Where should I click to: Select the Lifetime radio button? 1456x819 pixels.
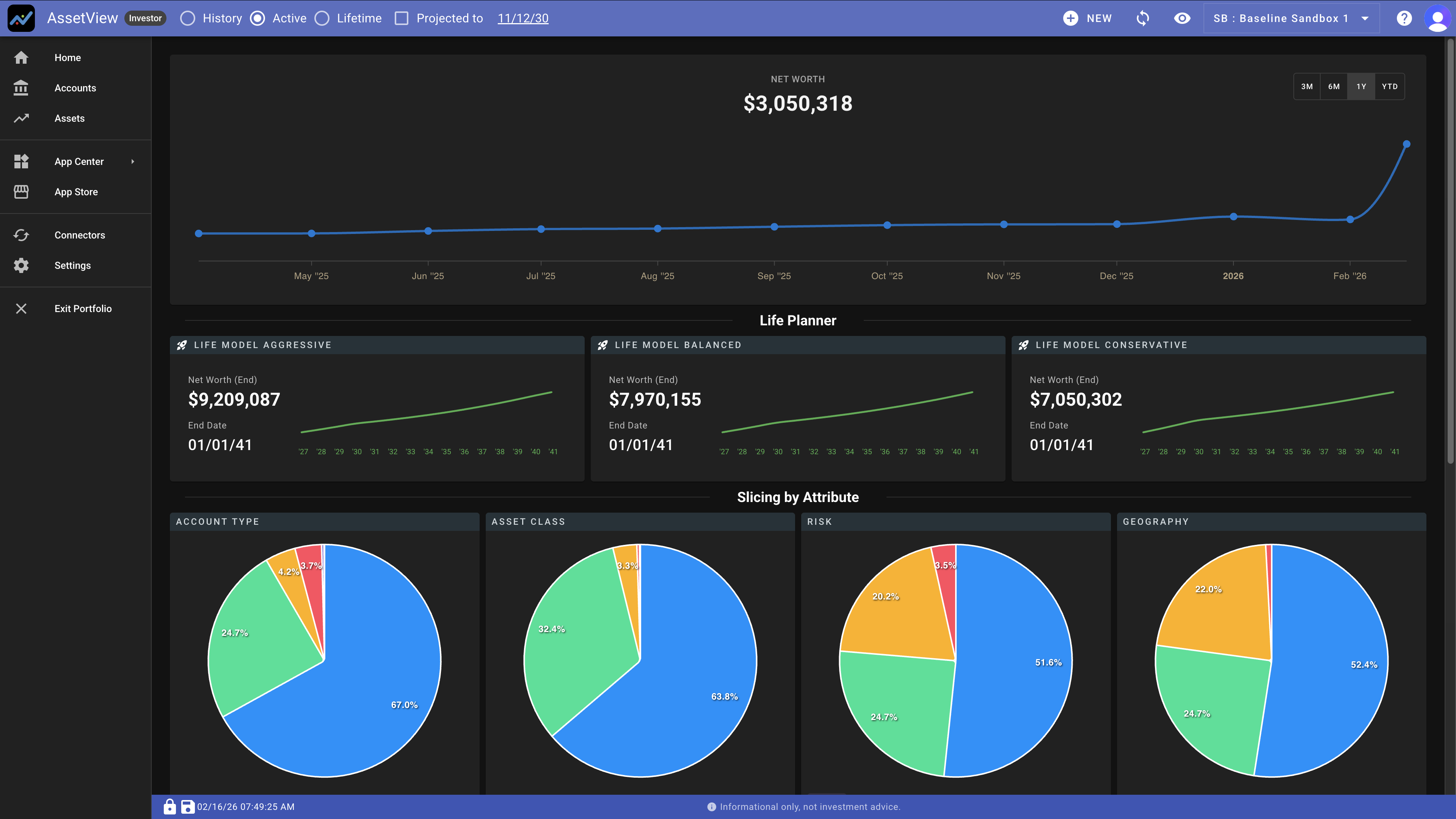(322, 18)
